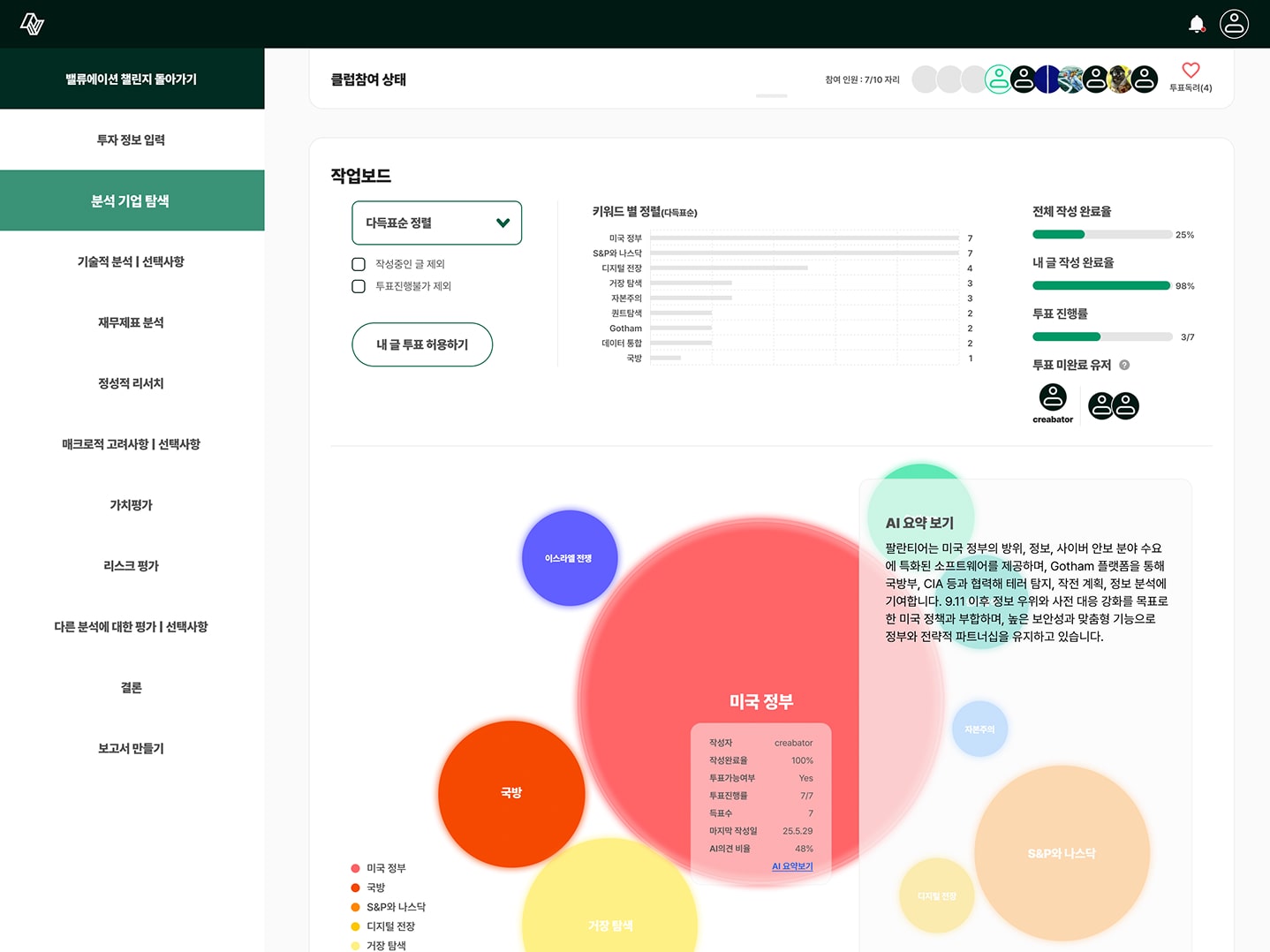Open the 다득표순 정렬 dropdown

point(436,223)
